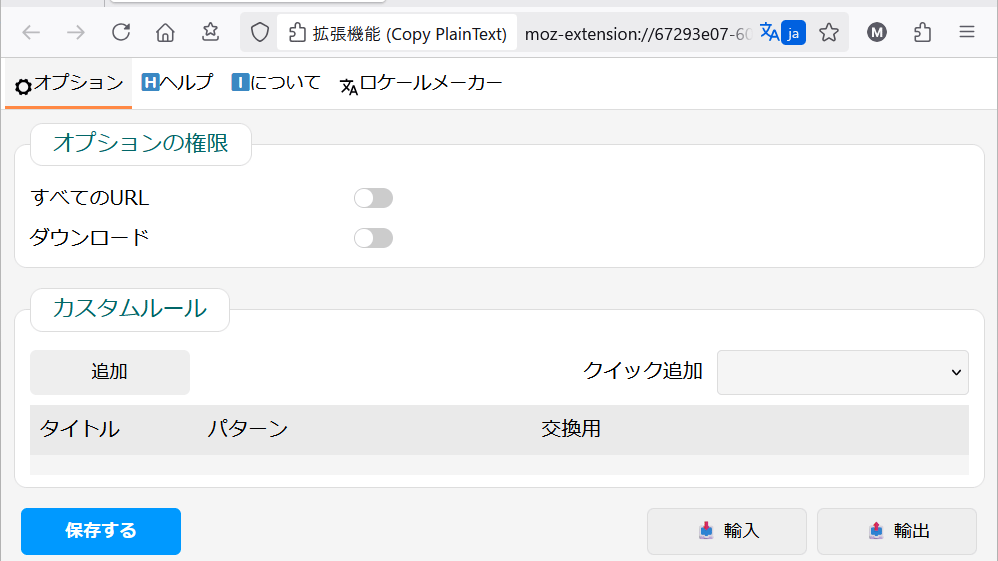Viewport: 998px width, 561px height.
Task: Click the すべてのURL label
Action: click(x=90, y=198)
